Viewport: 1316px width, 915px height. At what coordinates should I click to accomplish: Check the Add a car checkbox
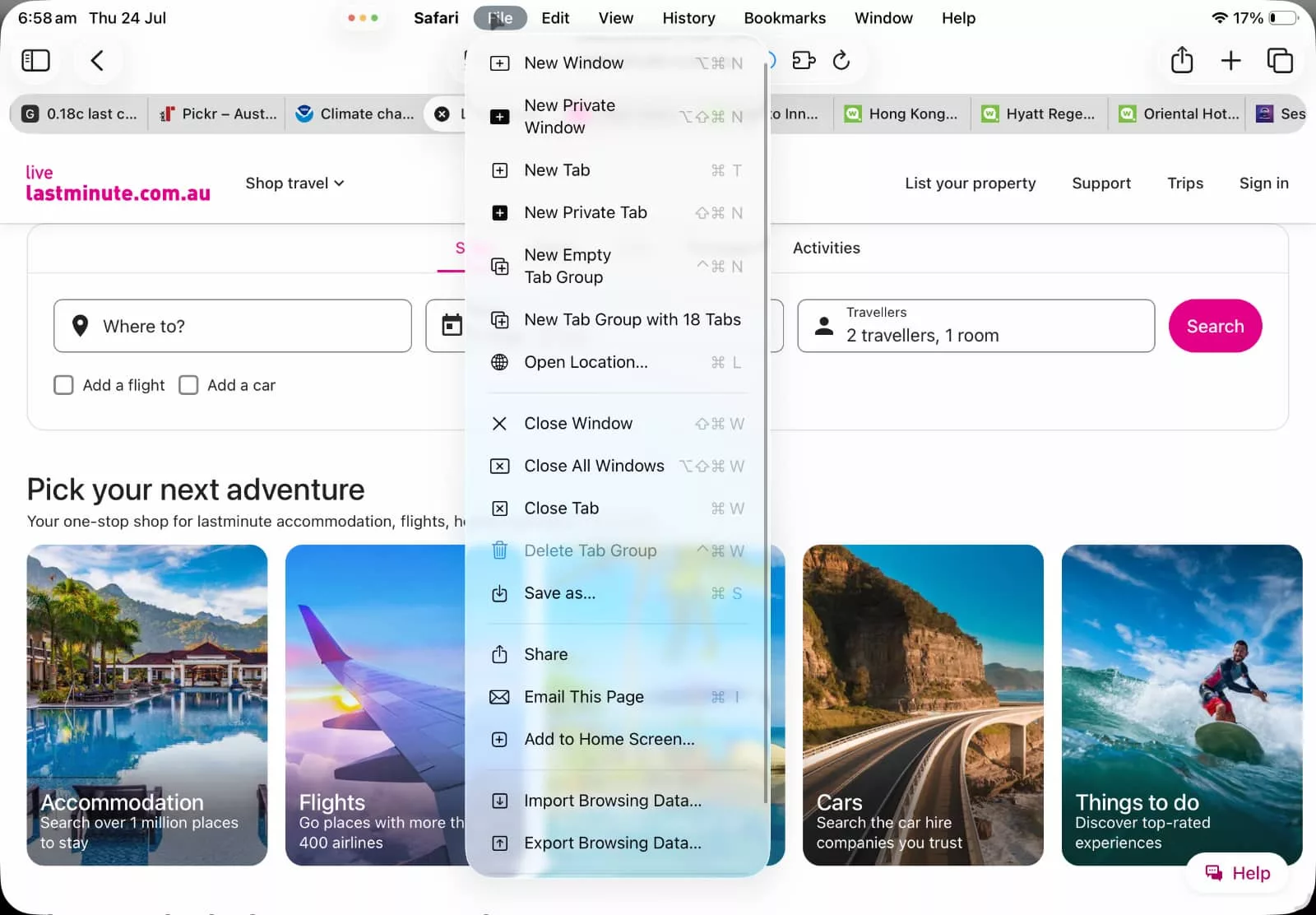point(188,384)
